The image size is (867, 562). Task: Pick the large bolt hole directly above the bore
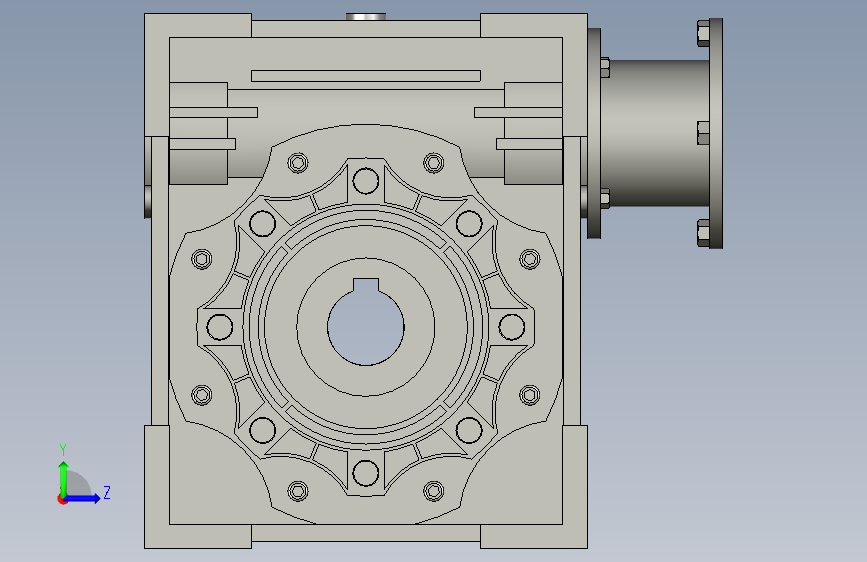tap(365, 181)
